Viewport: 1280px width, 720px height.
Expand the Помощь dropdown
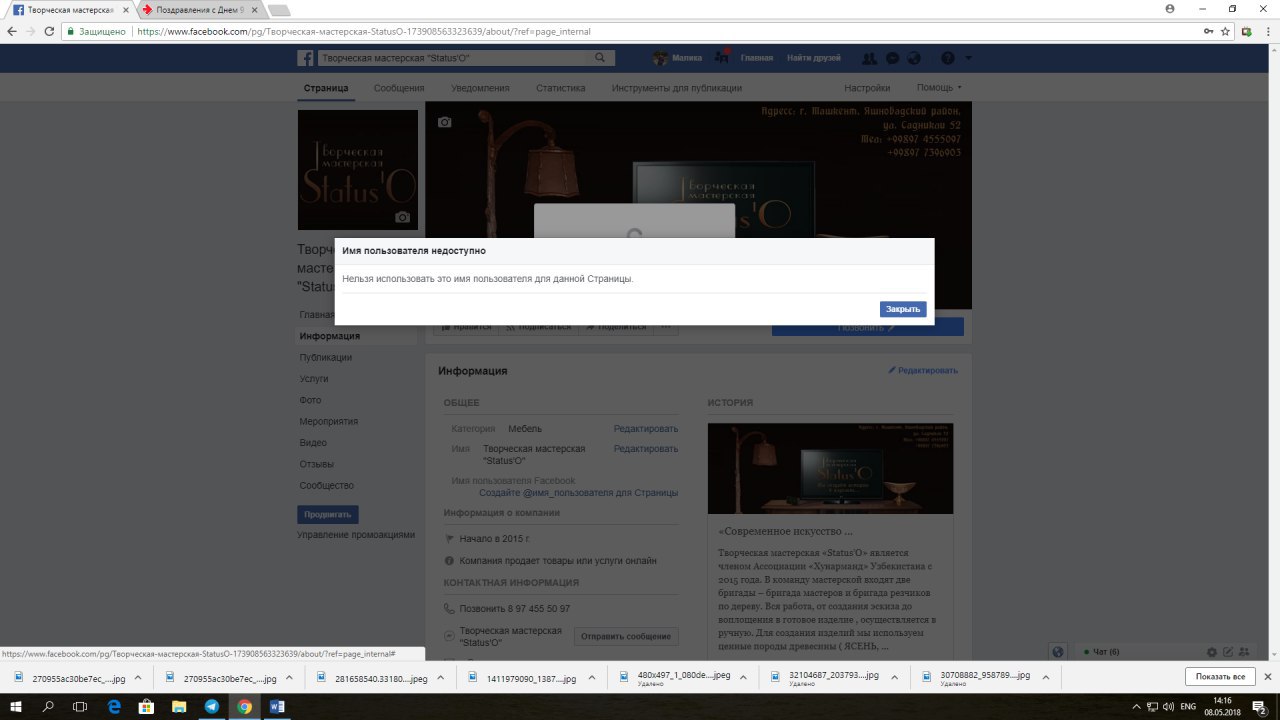pos(939,88)
